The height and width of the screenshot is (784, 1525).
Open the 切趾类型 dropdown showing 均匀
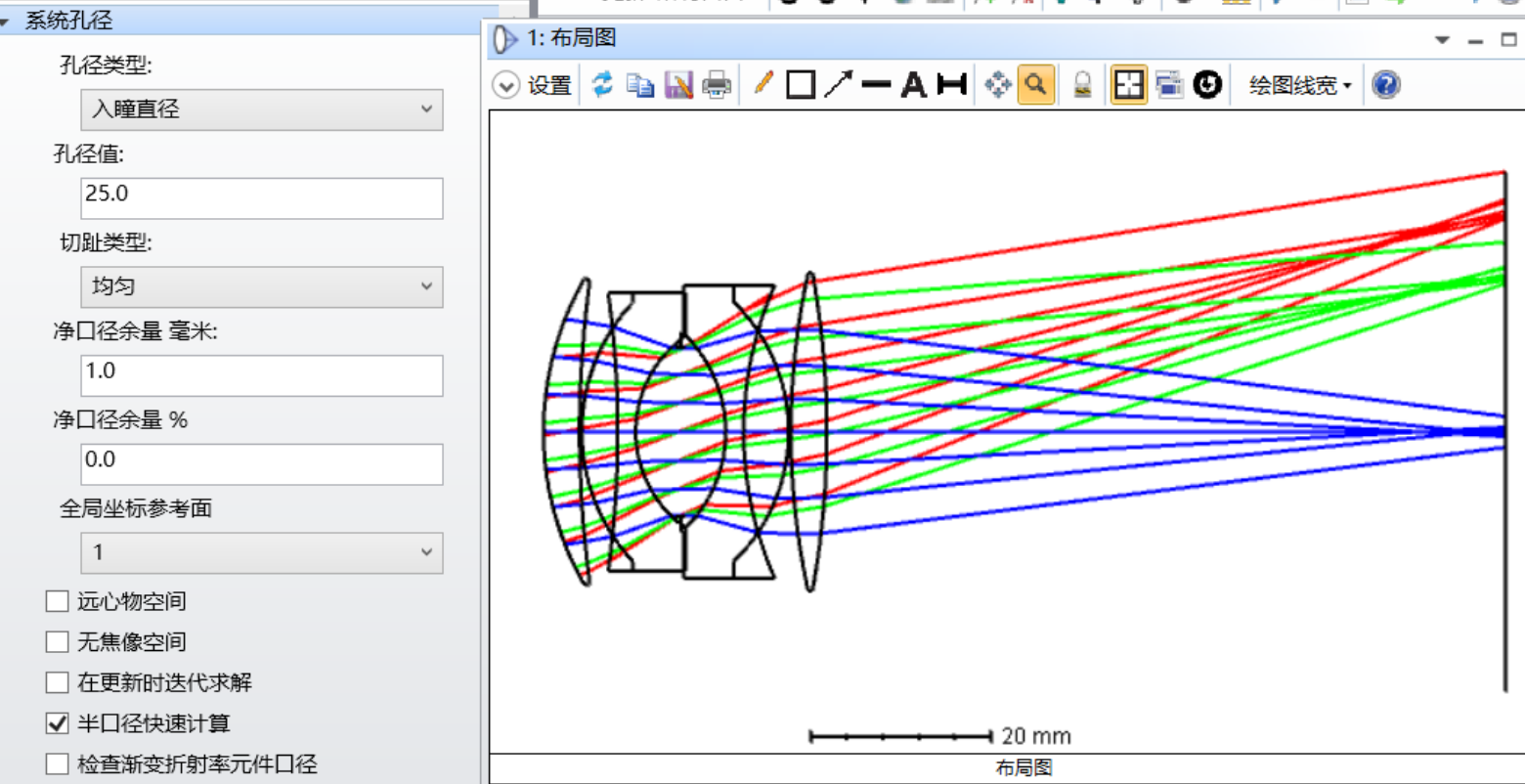(x=262, y=286)
